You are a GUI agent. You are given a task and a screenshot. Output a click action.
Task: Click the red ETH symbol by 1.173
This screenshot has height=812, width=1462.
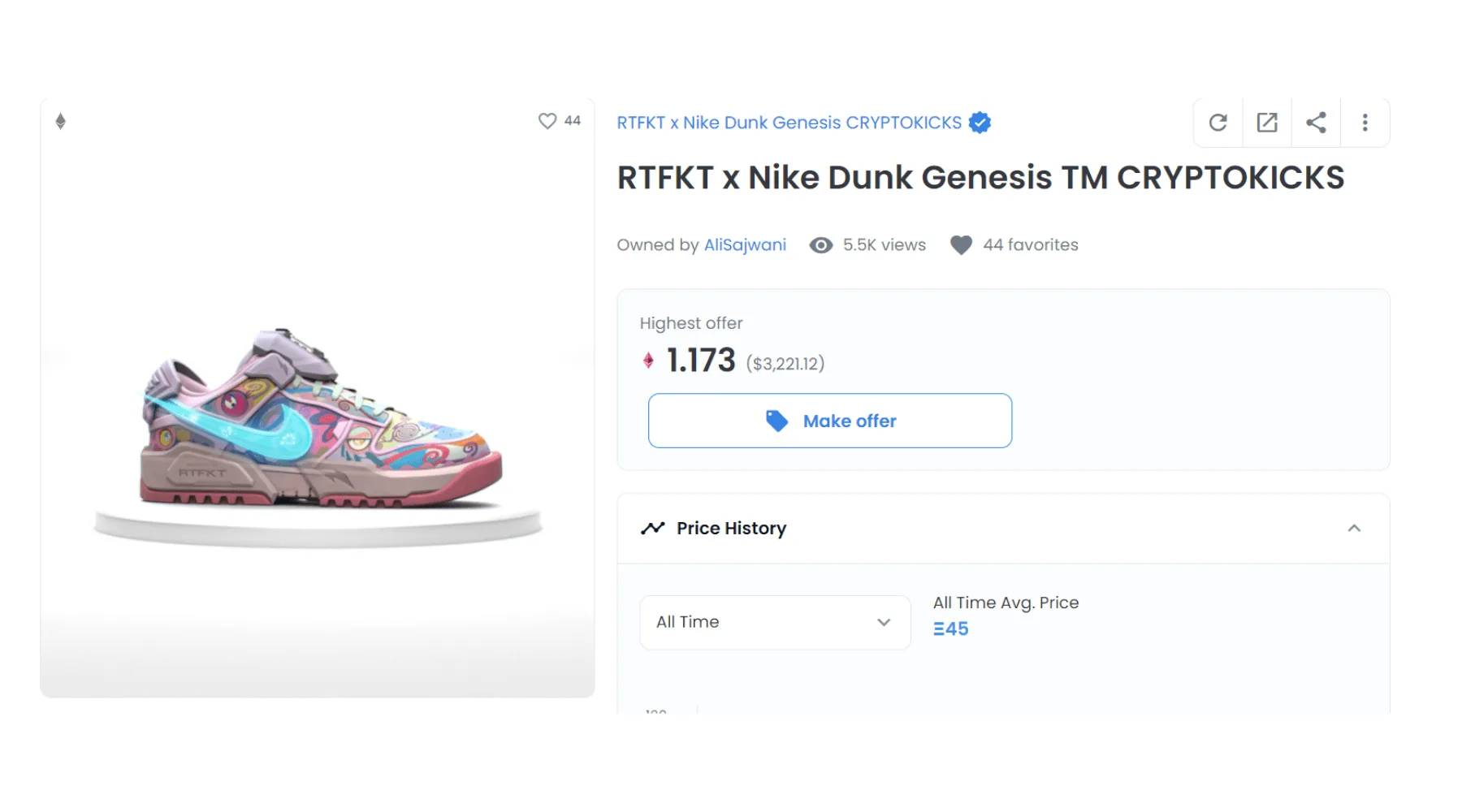(648, 361)
